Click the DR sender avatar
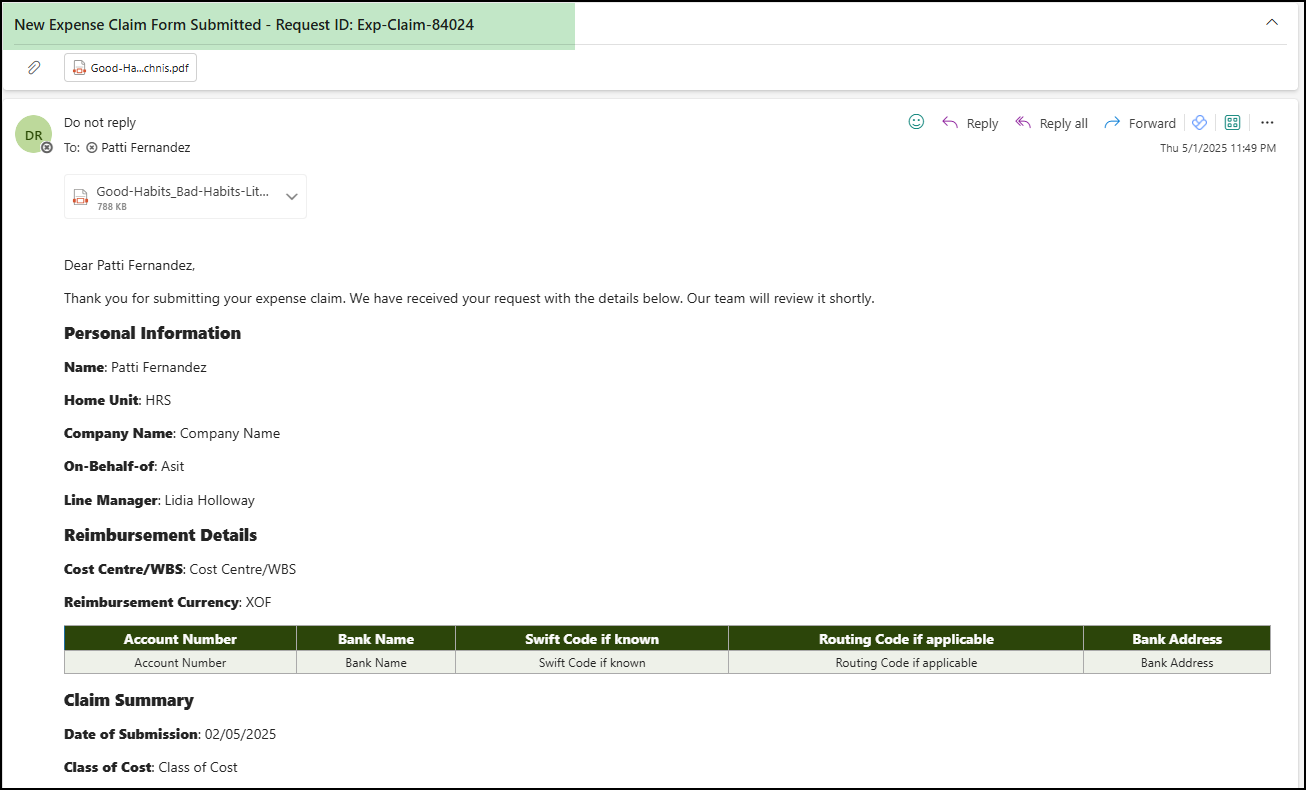This screenshot has height=790, width=1306. pos(33,133)
